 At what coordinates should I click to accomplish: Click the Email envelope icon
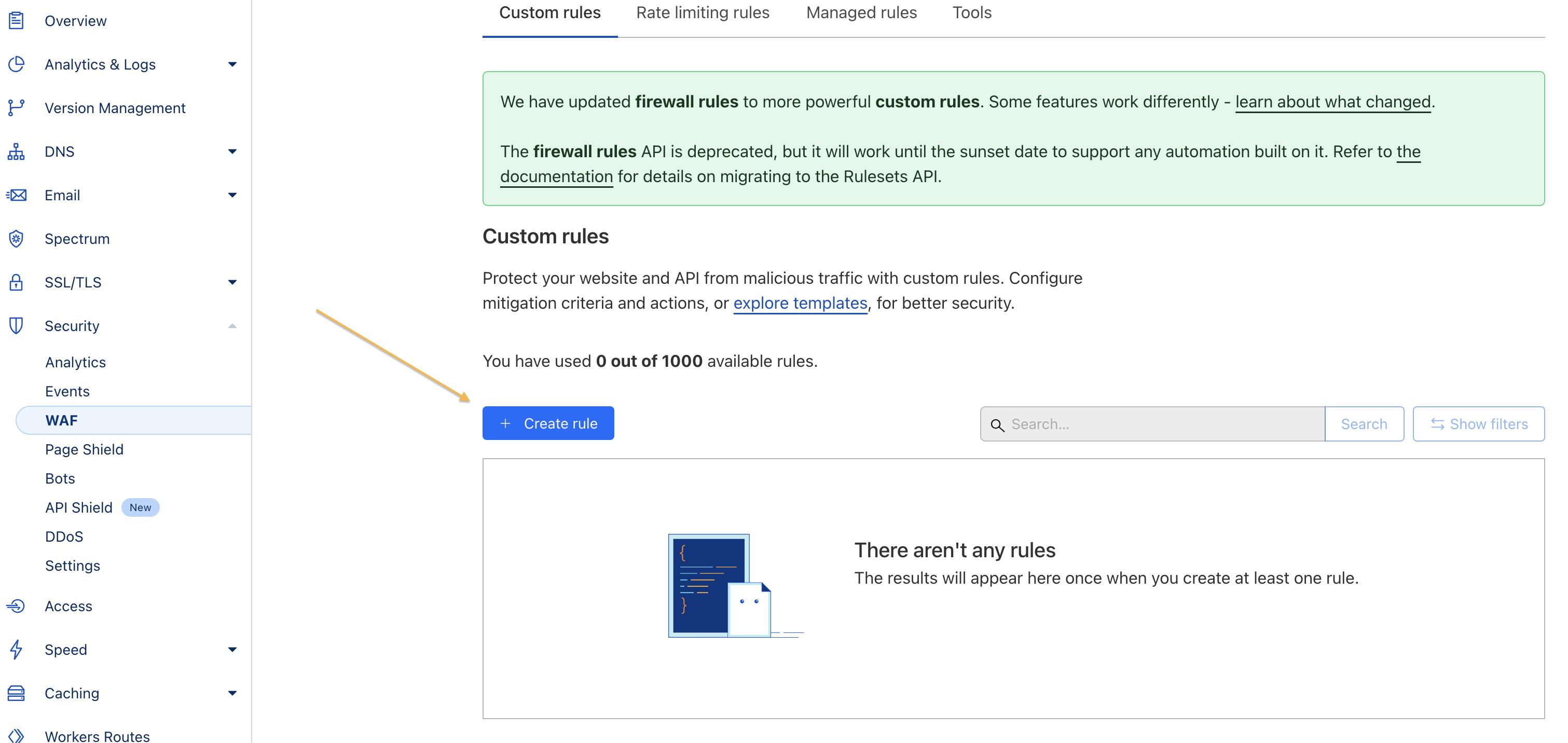pos(17,195)
